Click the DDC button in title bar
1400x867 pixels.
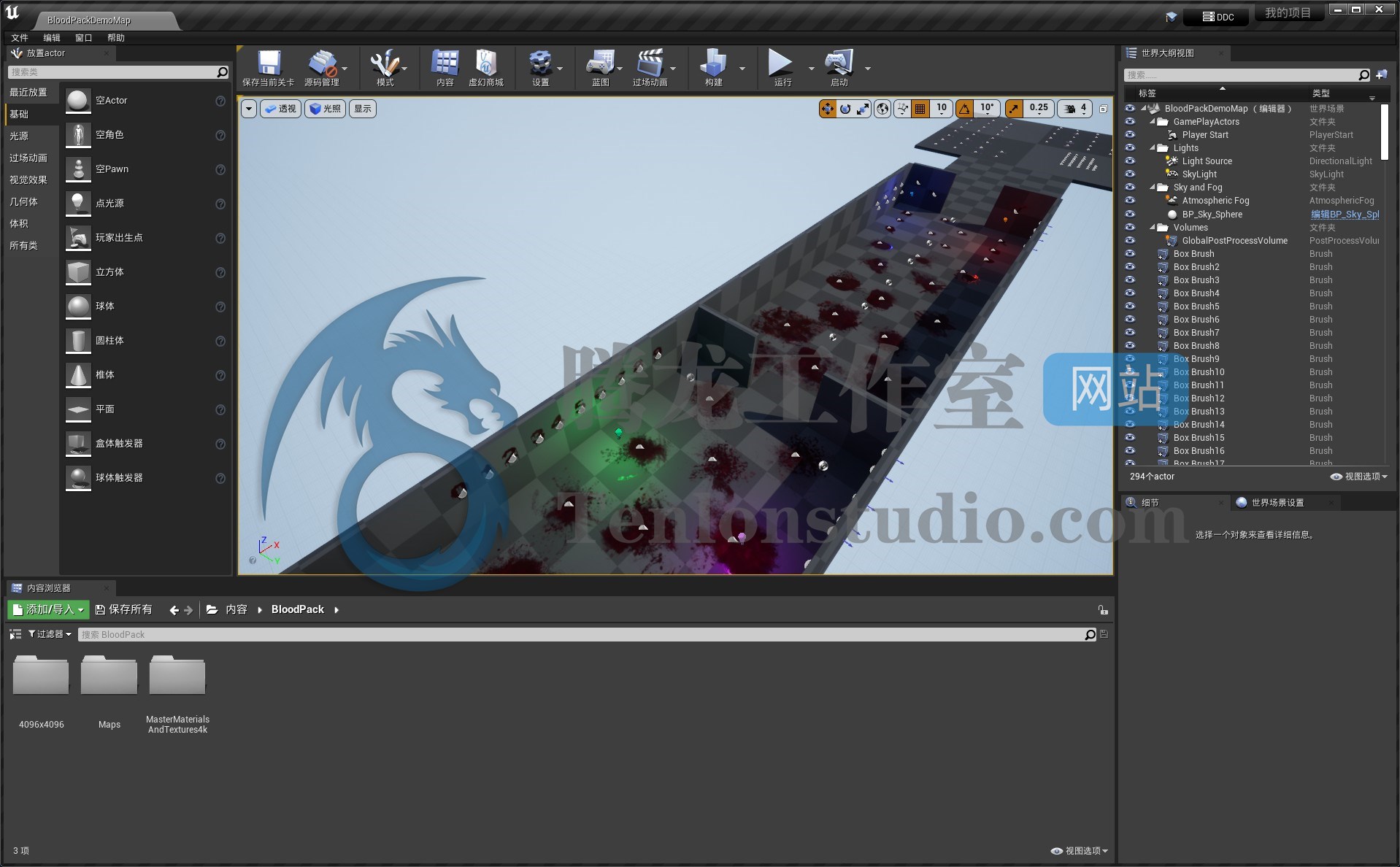[x=1218, y=17]
